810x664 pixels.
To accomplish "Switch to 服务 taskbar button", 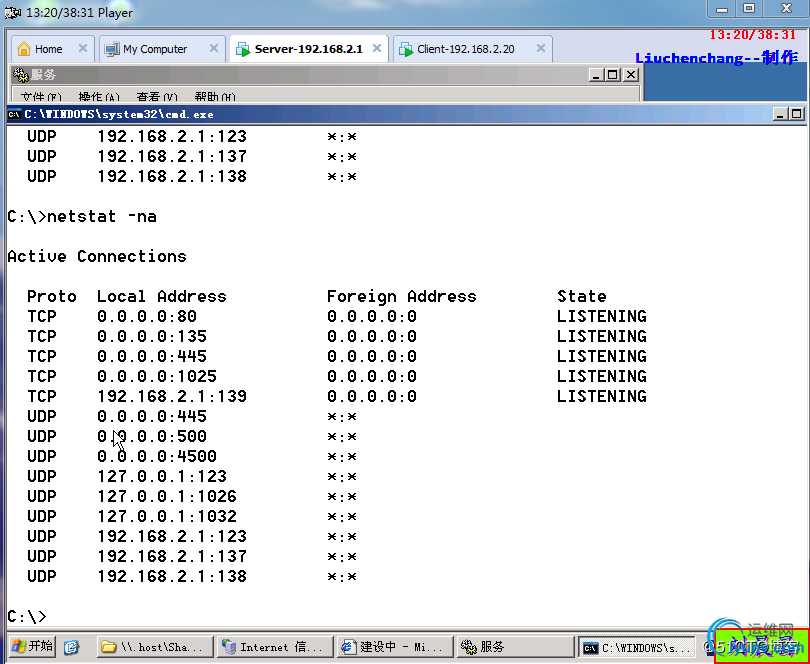I will click(x=515, y=646).
